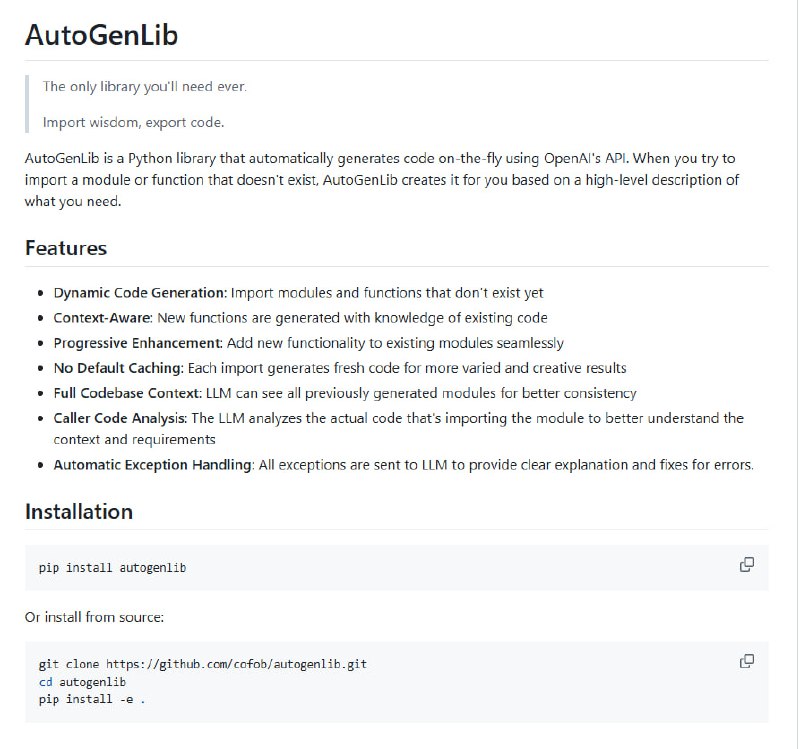The width and height of the screenshot is (800, 749).
Task: Click the "Or install from source:" text
Action: [x=94, y=617]
